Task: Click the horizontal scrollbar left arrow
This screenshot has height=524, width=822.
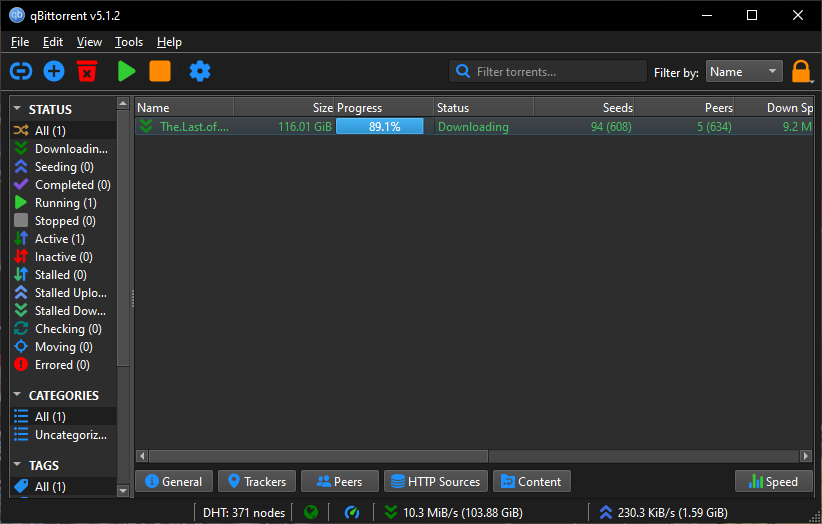Action: point(142,456)
